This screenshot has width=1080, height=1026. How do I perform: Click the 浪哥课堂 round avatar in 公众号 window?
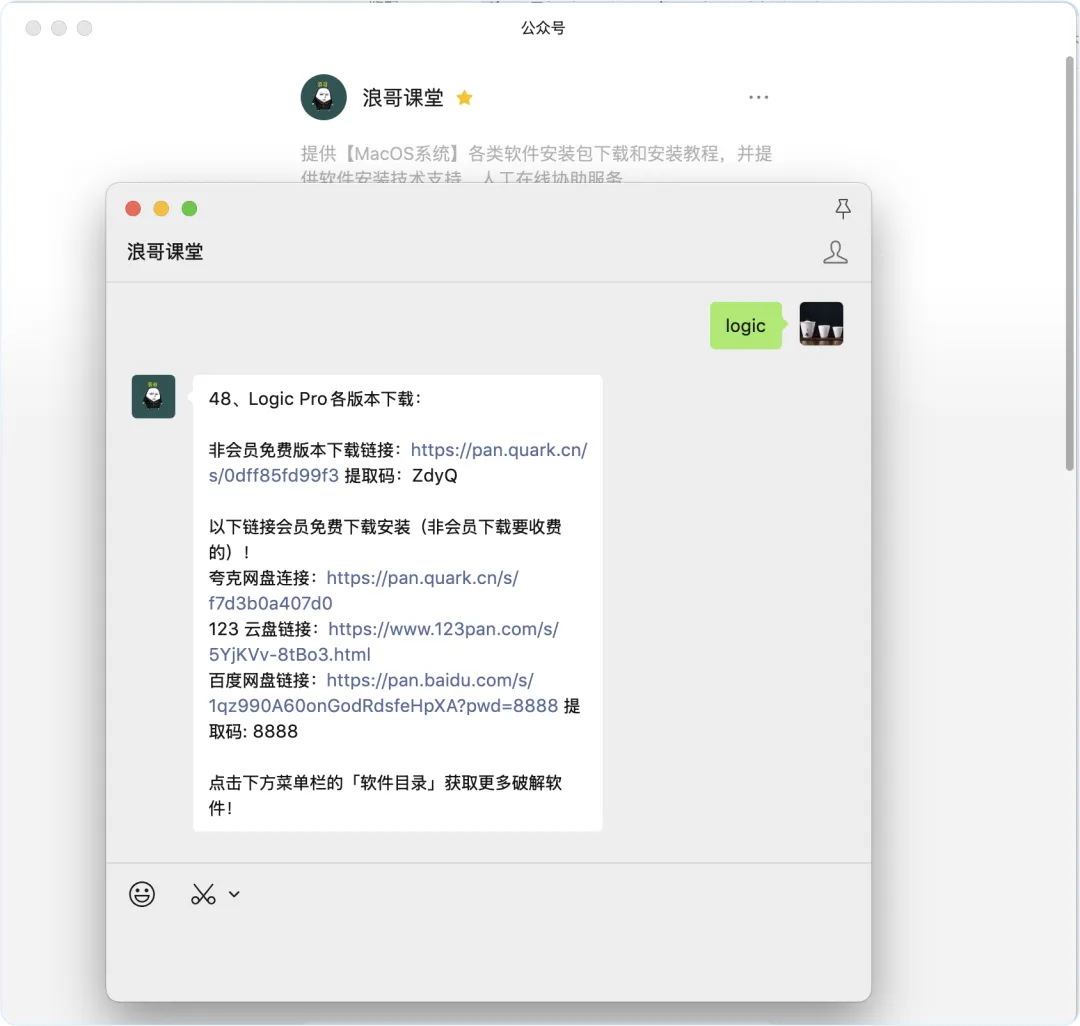coord(324,97)
